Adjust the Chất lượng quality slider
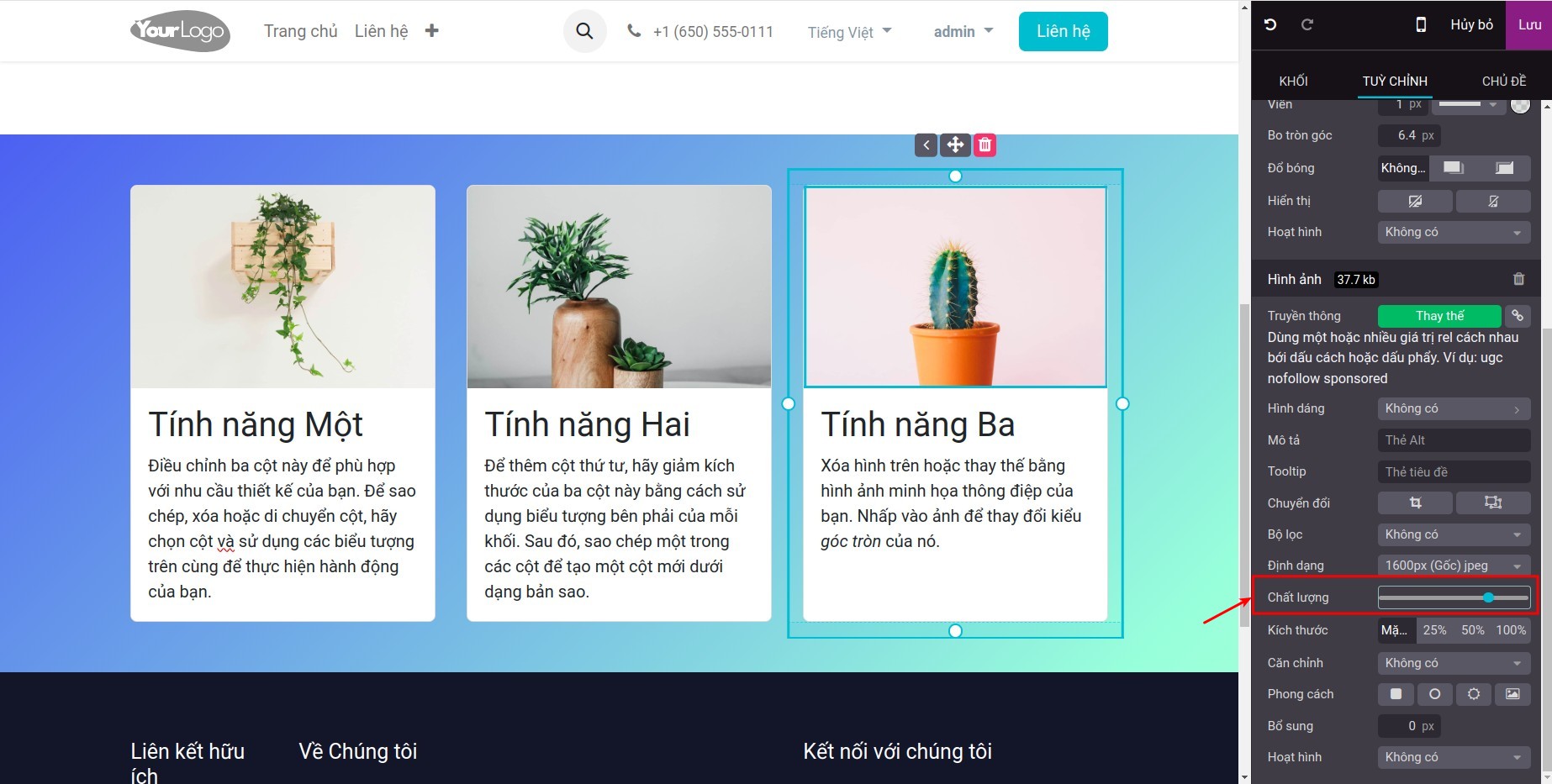This screenshot has width=1552, height=784. pos(1454,597)
